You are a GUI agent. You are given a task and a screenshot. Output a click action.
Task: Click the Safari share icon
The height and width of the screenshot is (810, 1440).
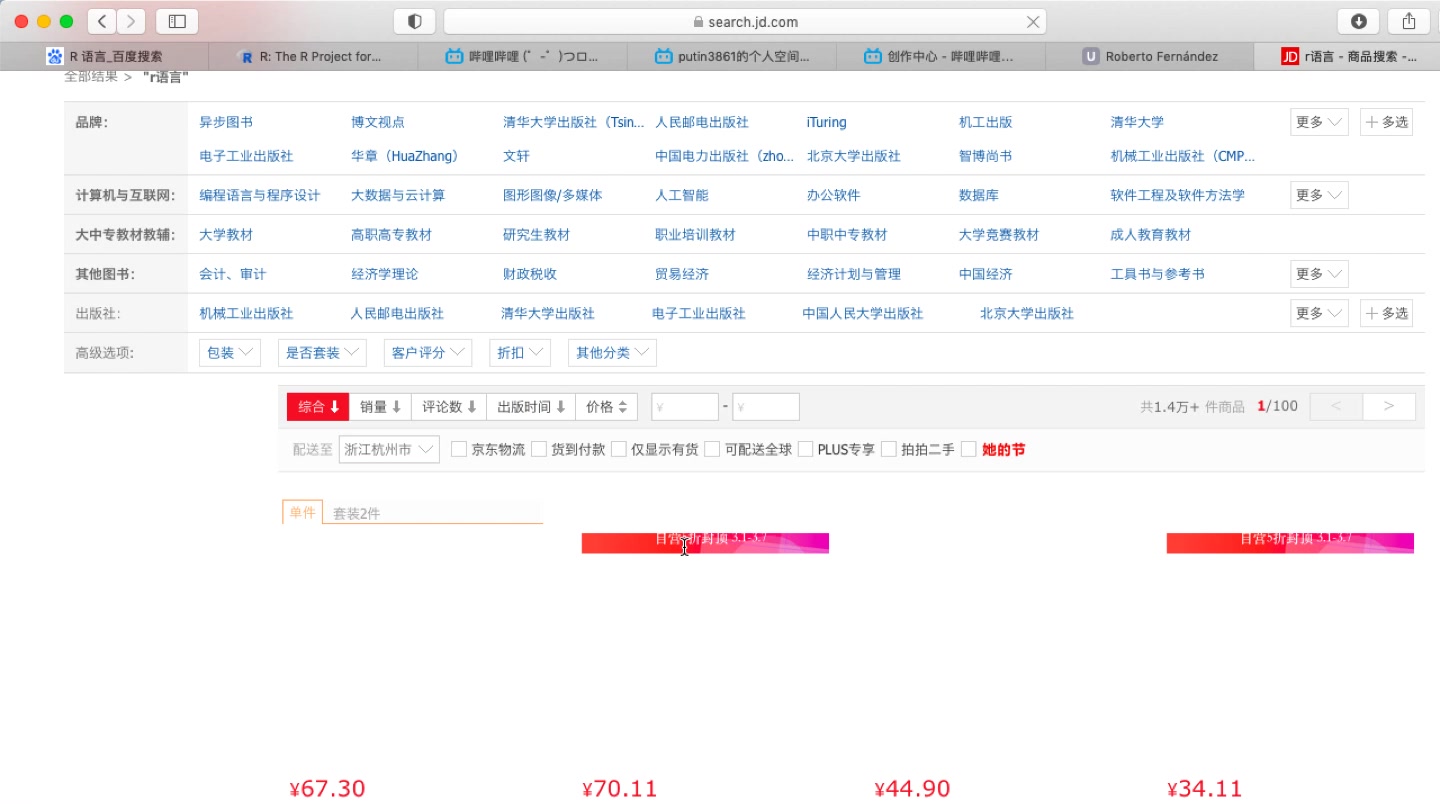[x=1409, y=21]
